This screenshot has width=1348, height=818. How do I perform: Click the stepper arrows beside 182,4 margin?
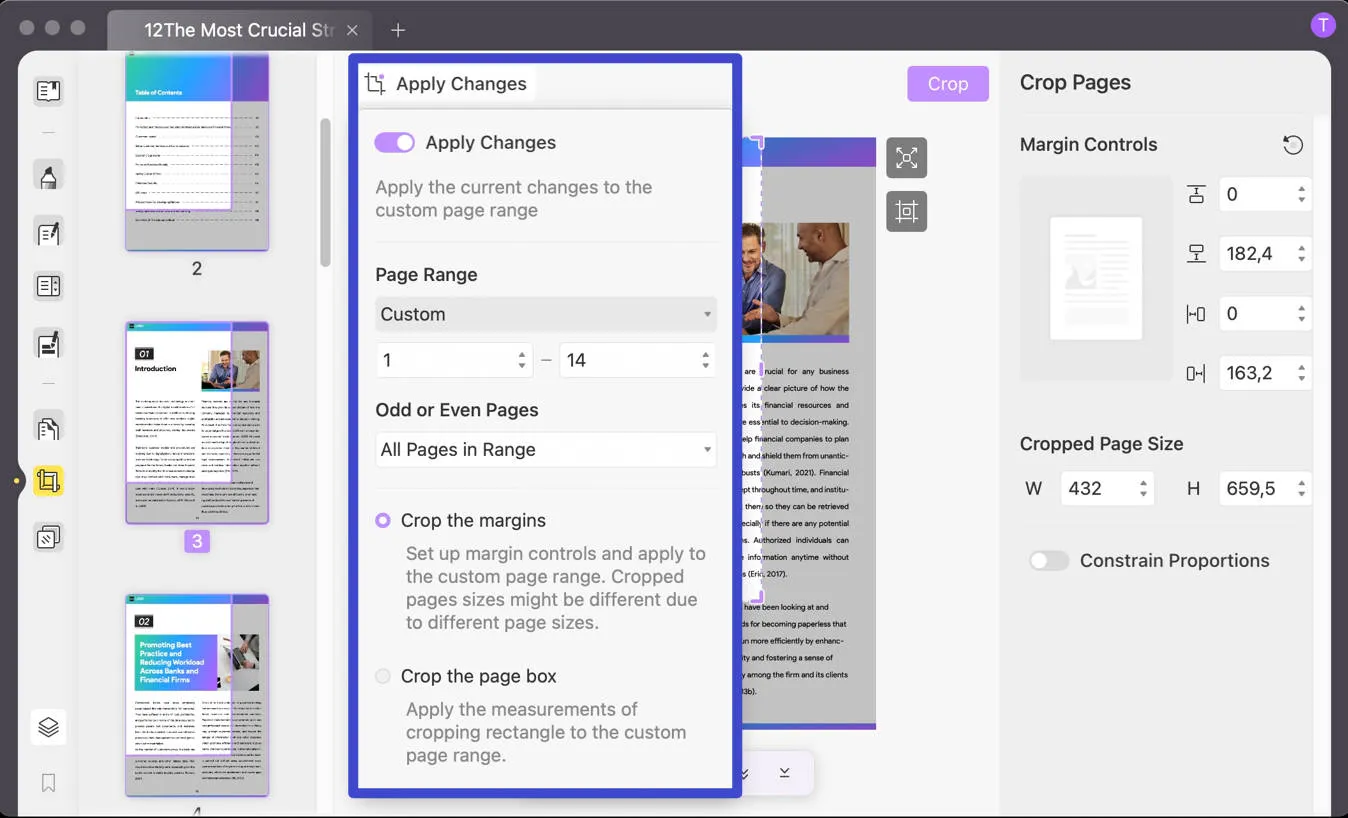pyautogui.click(x=1301, y=254)
